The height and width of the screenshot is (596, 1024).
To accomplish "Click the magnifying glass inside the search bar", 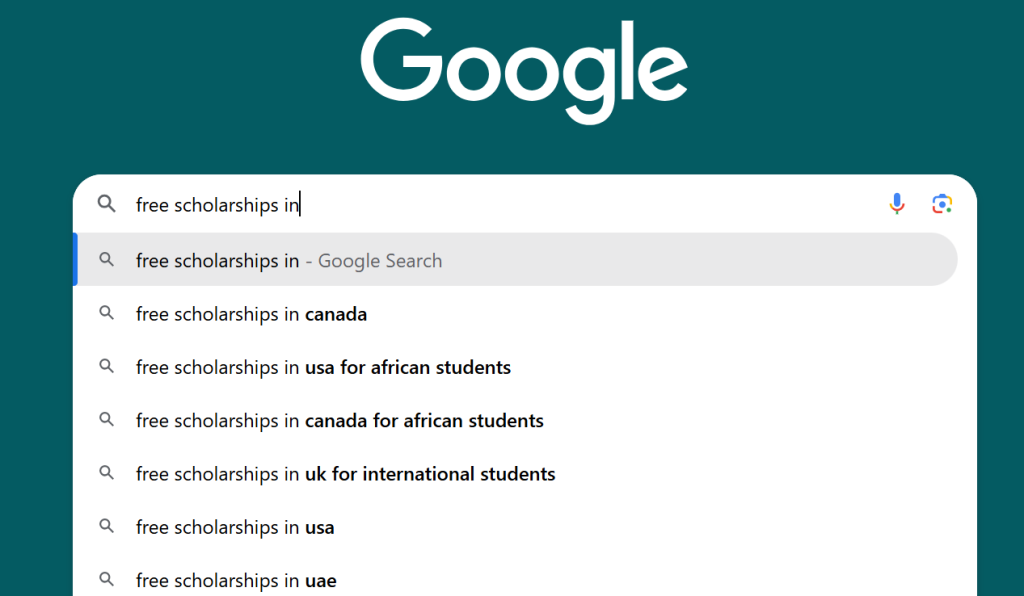I will (x=106, y=204).
